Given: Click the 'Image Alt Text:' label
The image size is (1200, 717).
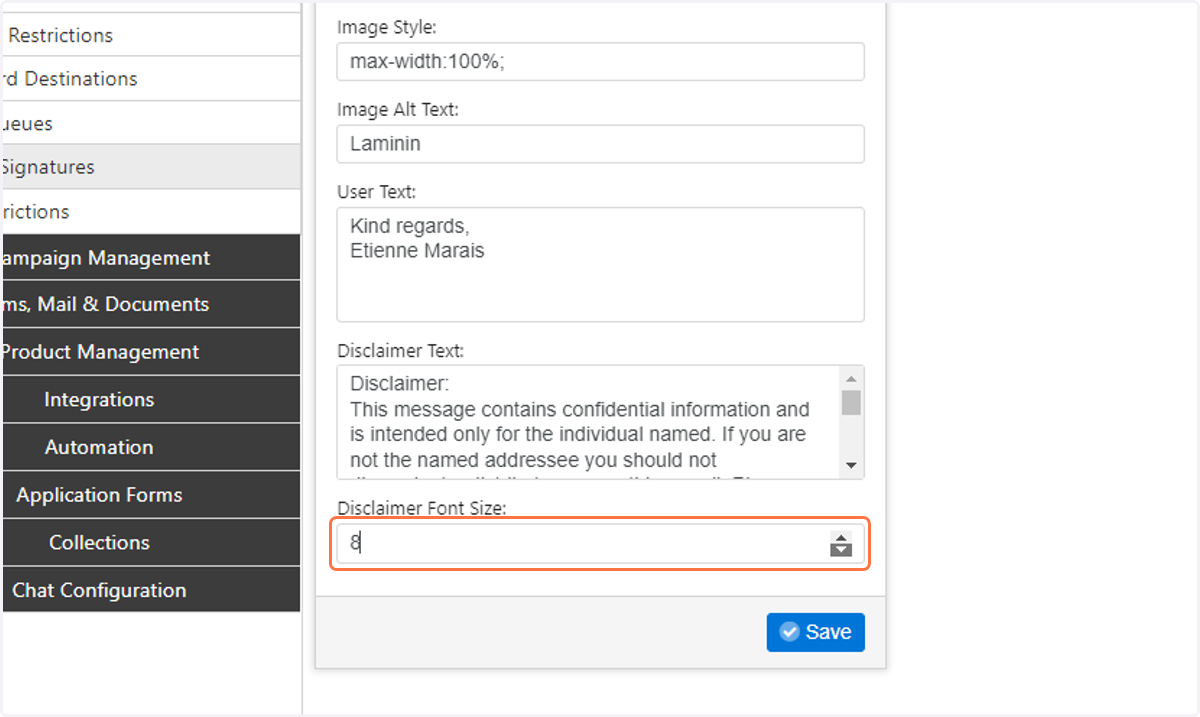Looking at the screenshot, I should click(x=398, y=109).
